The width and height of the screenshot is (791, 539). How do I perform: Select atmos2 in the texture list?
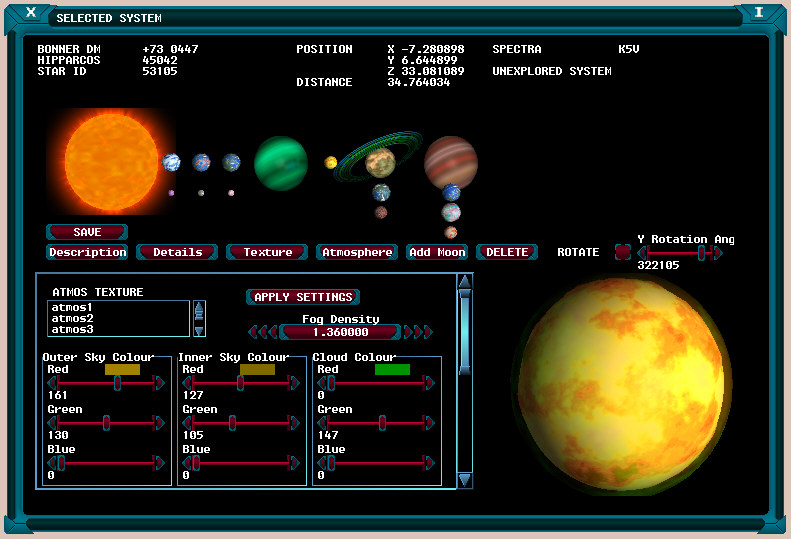click(x=72, y=318)
